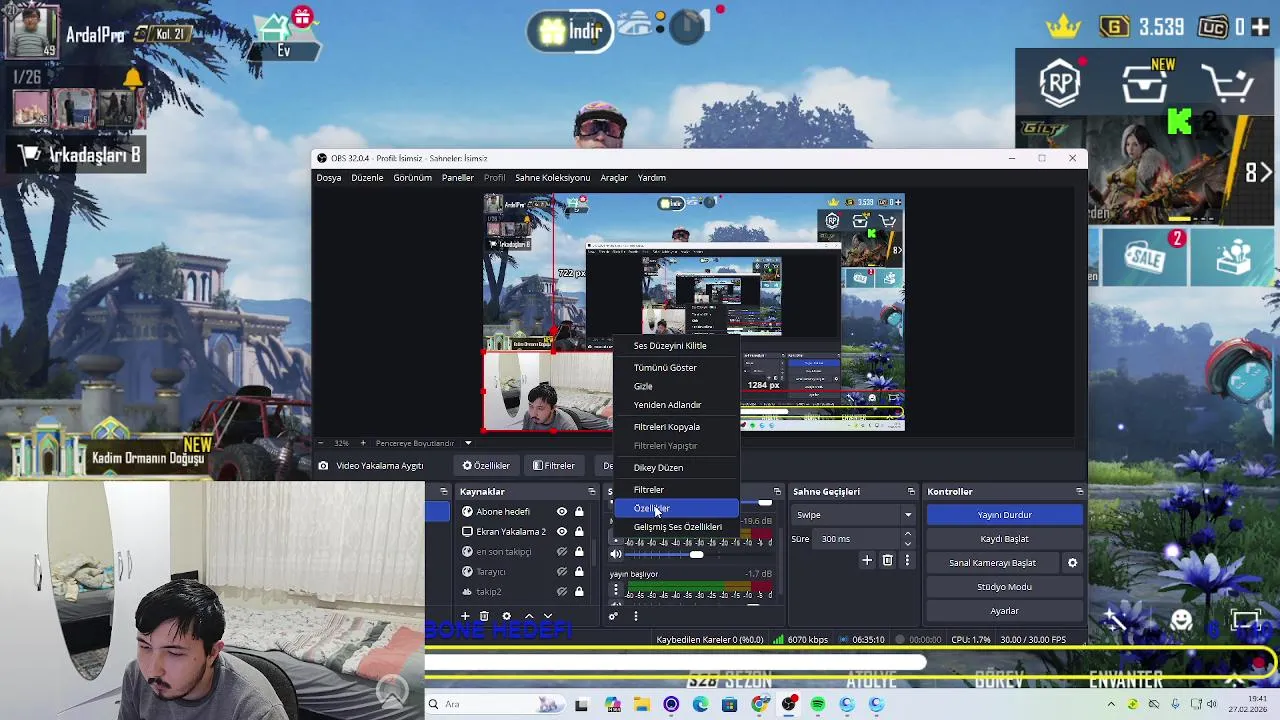Open transition properties kebab menu
Screen dimensions: 1280x720
click(907, 561)
